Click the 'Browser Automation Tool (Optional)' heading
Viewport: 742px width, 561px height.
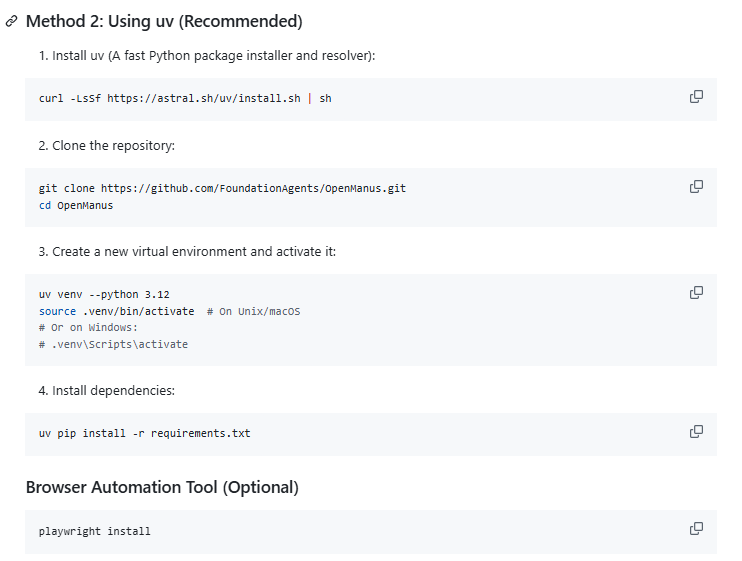click(162, 488)
